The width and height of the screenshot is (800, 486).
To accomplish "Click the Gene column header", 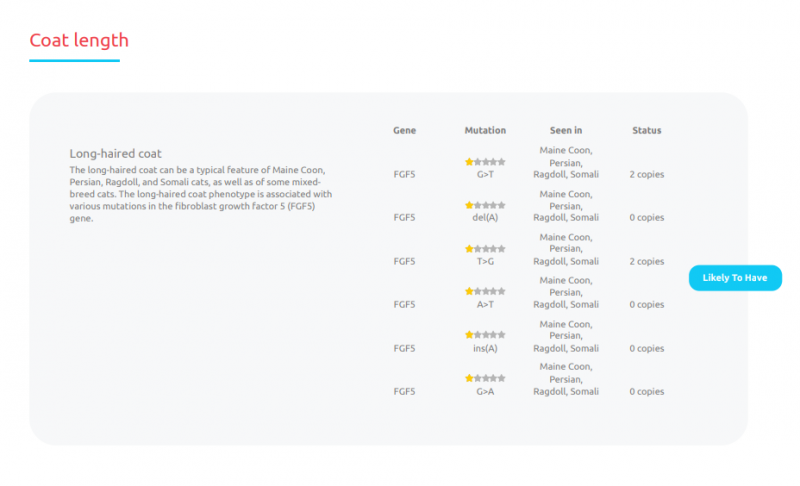I will [404, 130].
